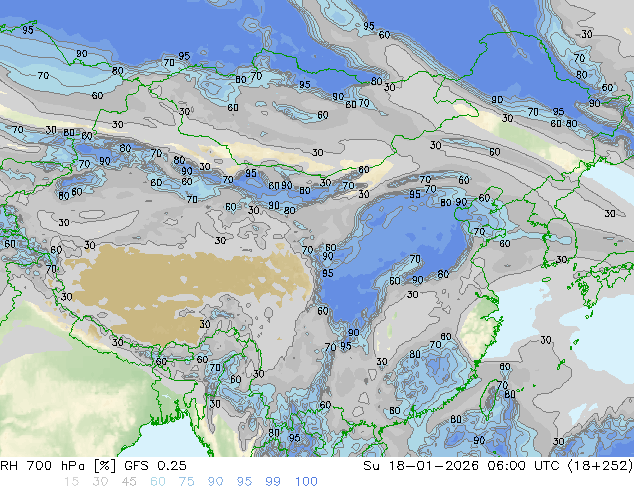Select the 100 value in the legend
This screenshot has height=490, width=634.
click(306, 482)
